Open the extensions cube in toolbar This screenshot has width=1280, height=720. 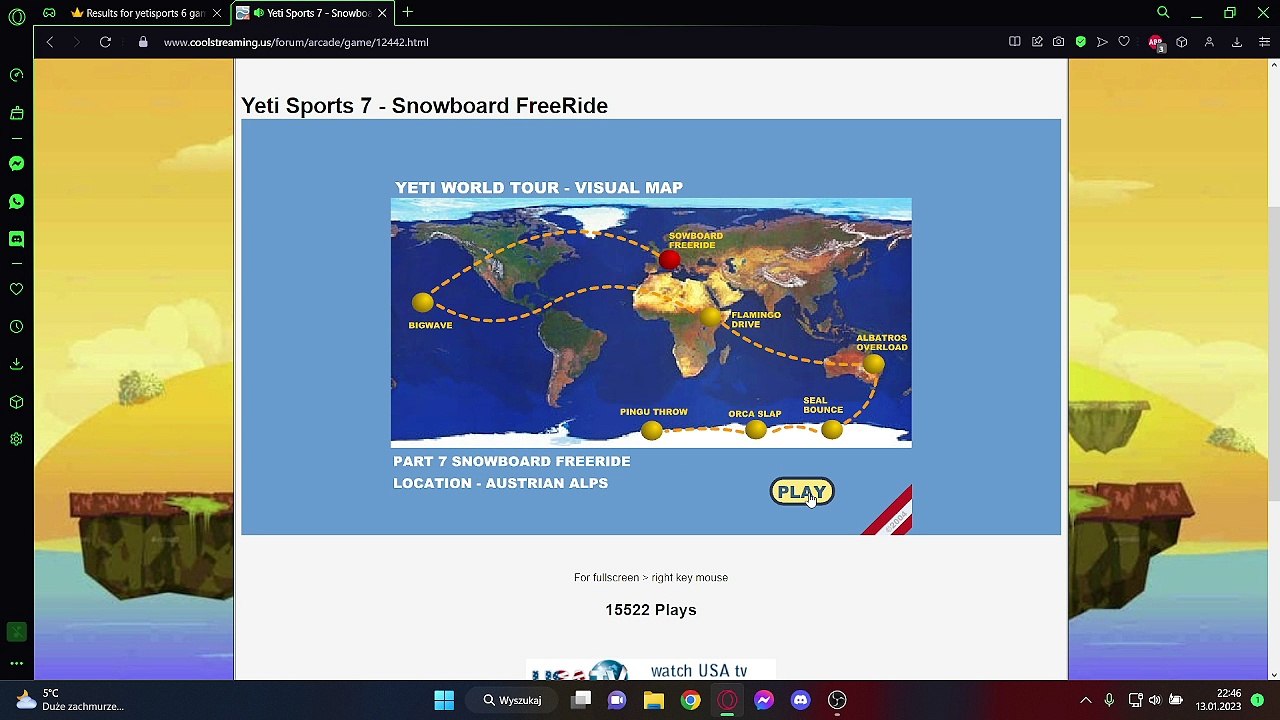(x=1182, y=42)
